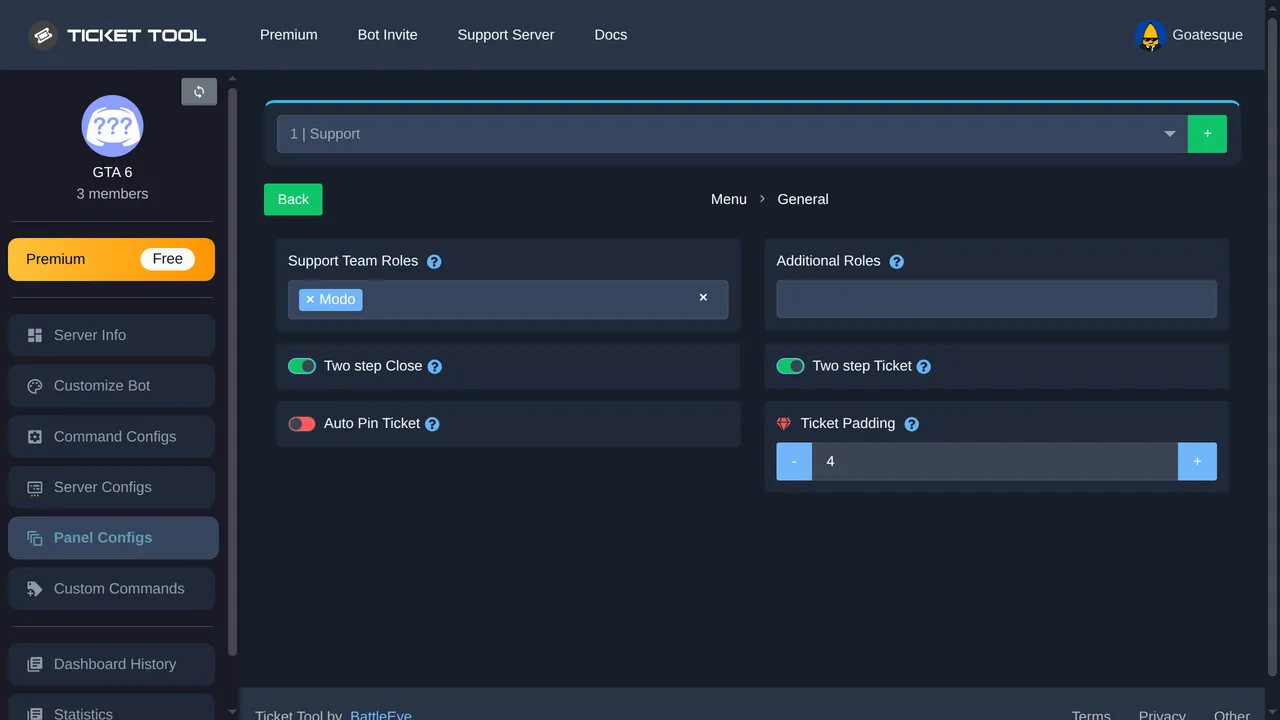Clear all Support Team Roles
Image resolution: width=1280 pixels, height=720 pixels.
click(703, 297)
